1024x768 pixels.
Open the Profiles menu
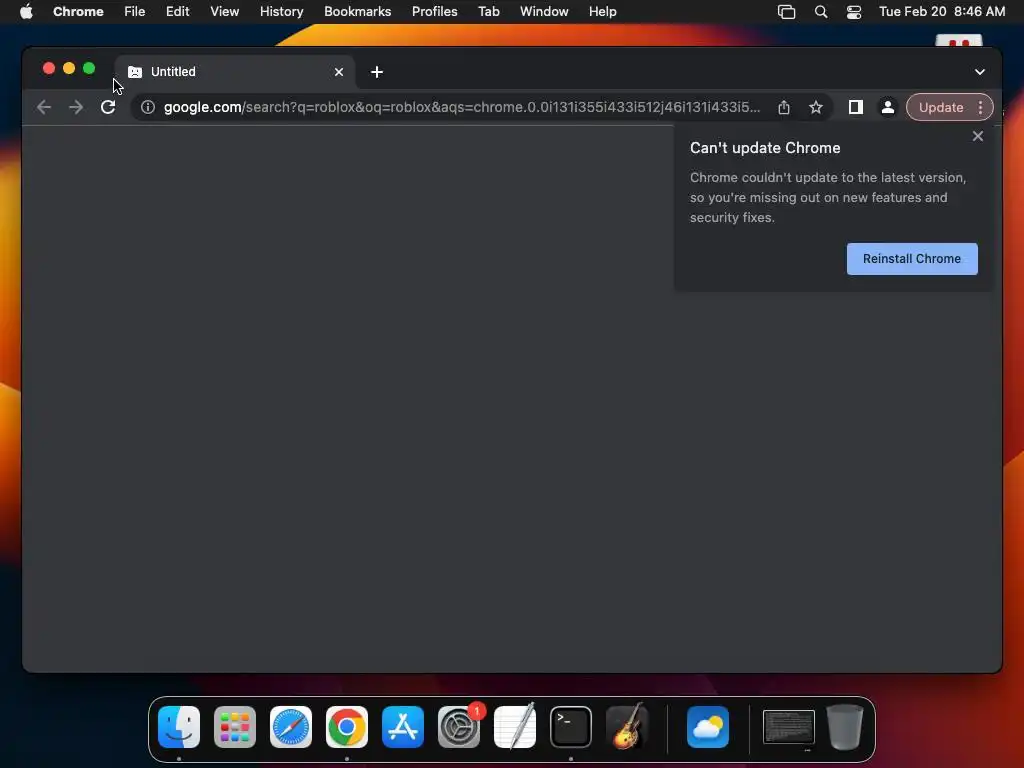[x=434, y=12]
